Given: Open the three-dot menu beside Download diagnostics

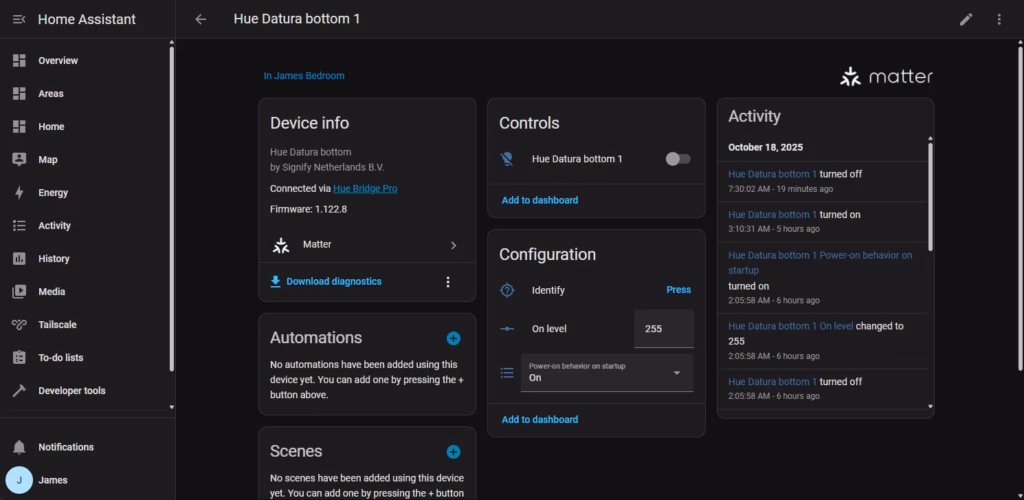Looking at the screenshot, I should [448, 282].
